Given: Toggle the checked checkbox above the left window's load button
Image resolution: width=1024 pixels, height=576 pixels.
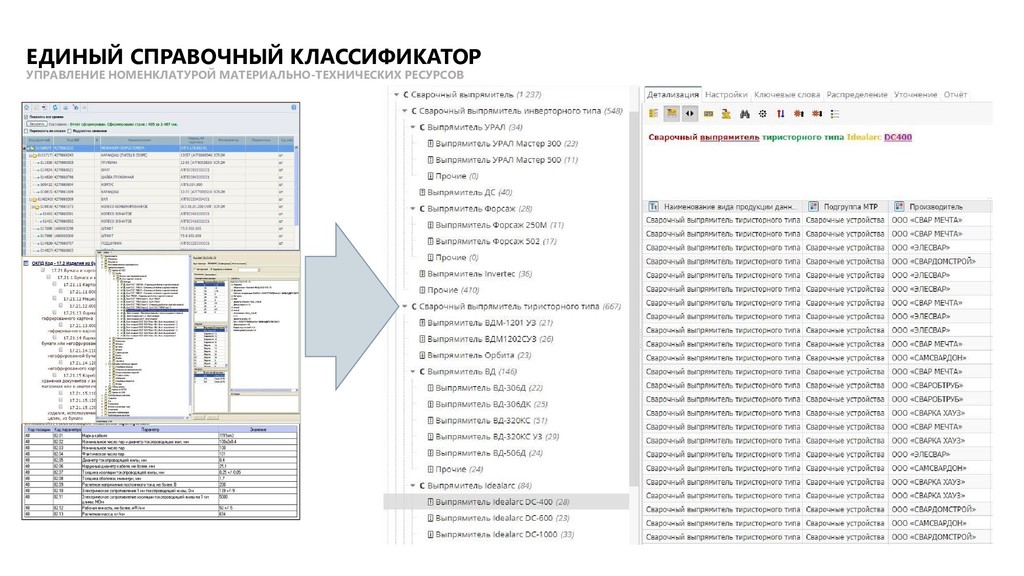Looking at the screenshot, I should coord(27,117).
